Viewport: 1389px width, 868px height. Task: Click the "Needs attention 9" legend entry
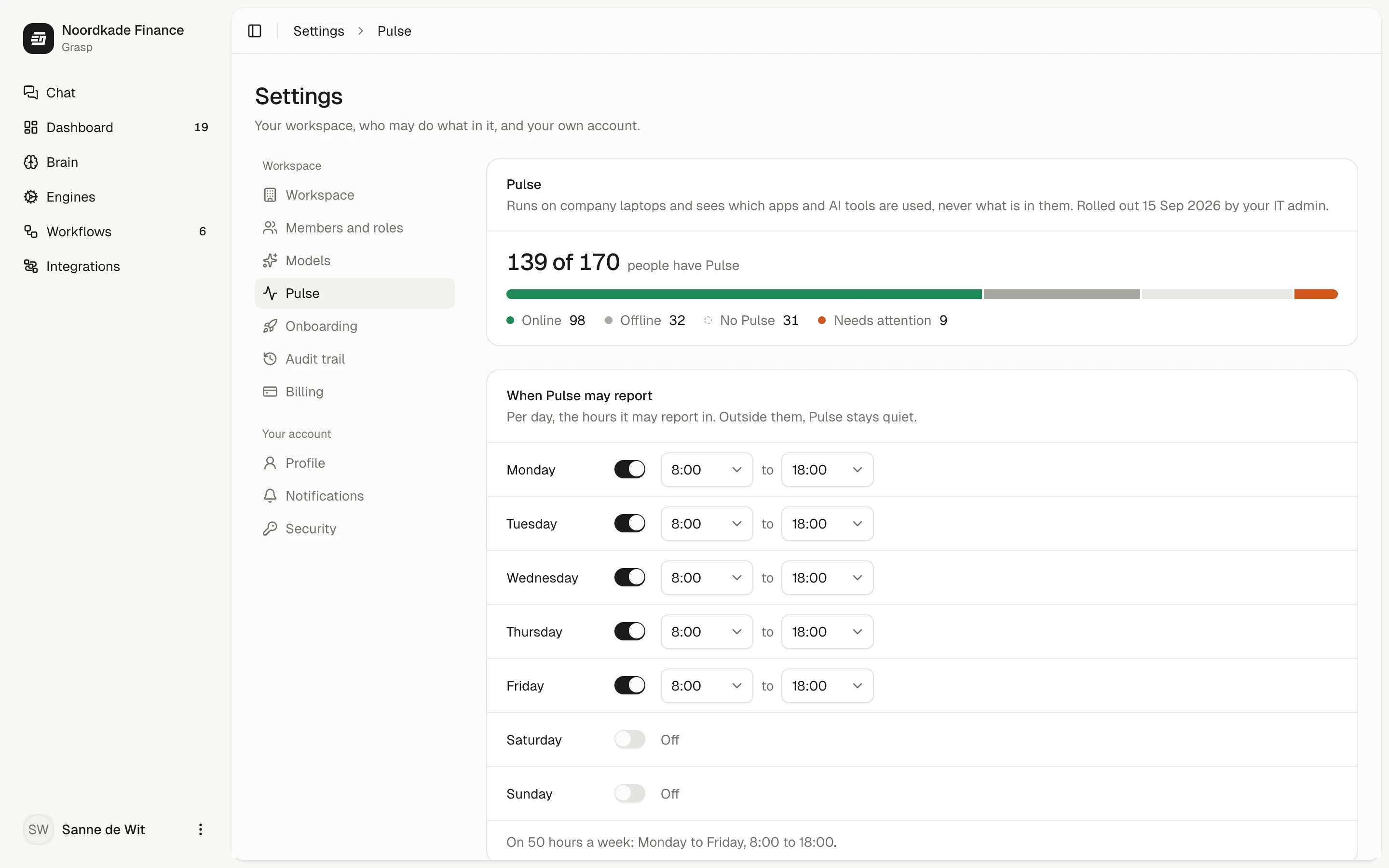(x=883, y=320)
